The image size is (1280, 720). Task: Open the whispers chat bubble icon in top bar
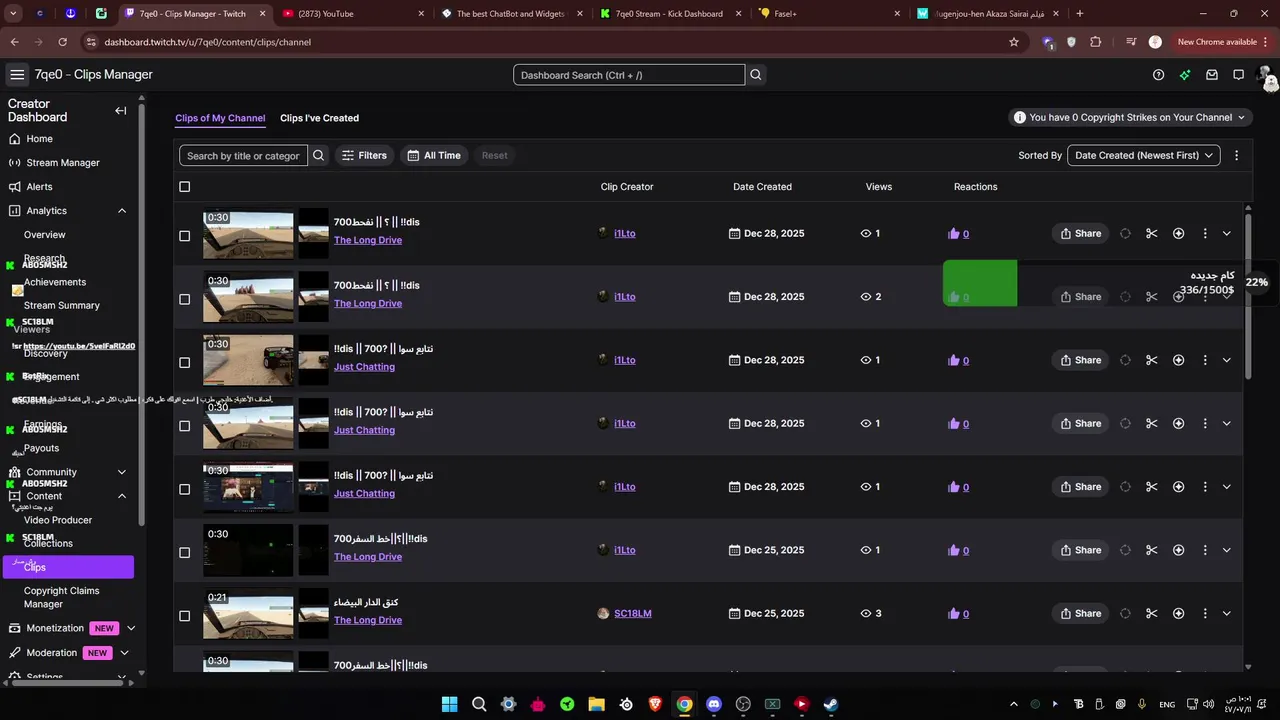(x=1238, y=75)
